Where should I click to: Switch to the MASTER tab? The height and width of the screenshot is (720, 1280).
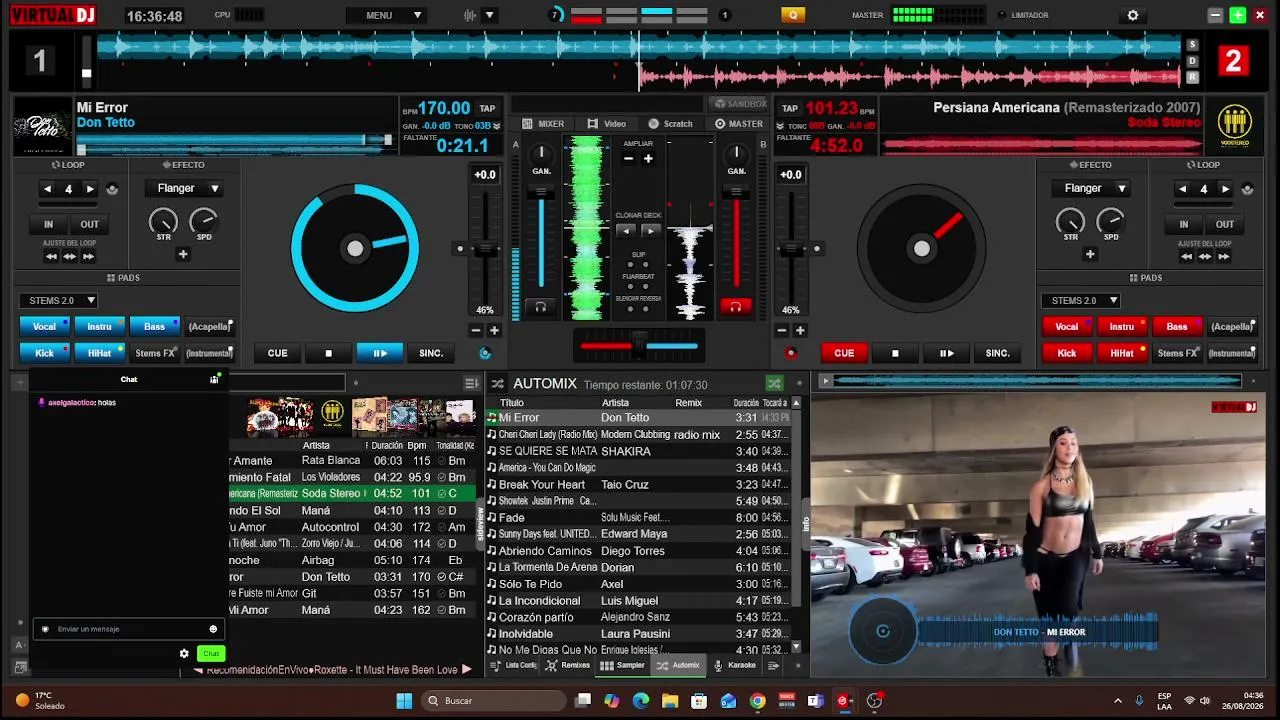click(x=739, y=124)
